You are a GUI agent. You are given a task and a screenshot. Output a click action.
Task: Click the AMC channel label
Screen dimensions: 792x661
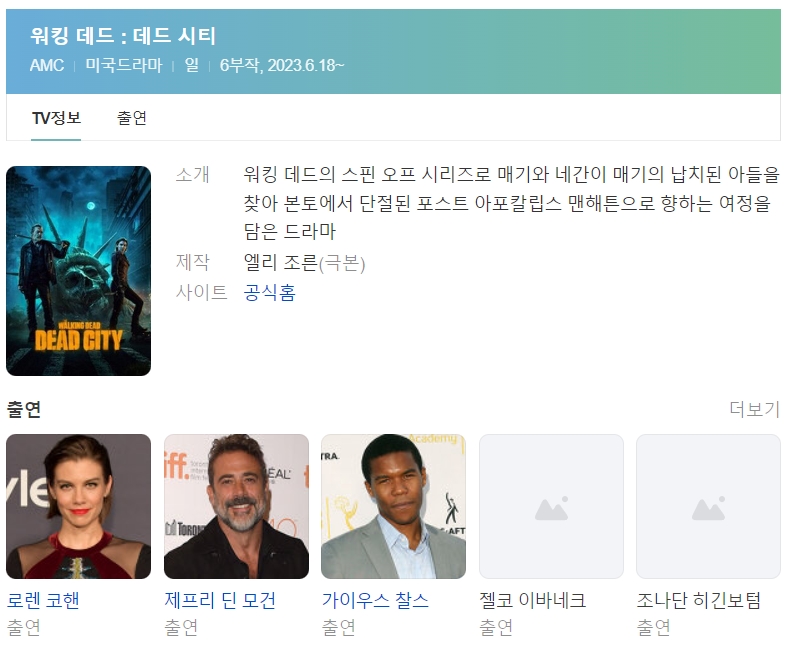[x=47, y=65]
